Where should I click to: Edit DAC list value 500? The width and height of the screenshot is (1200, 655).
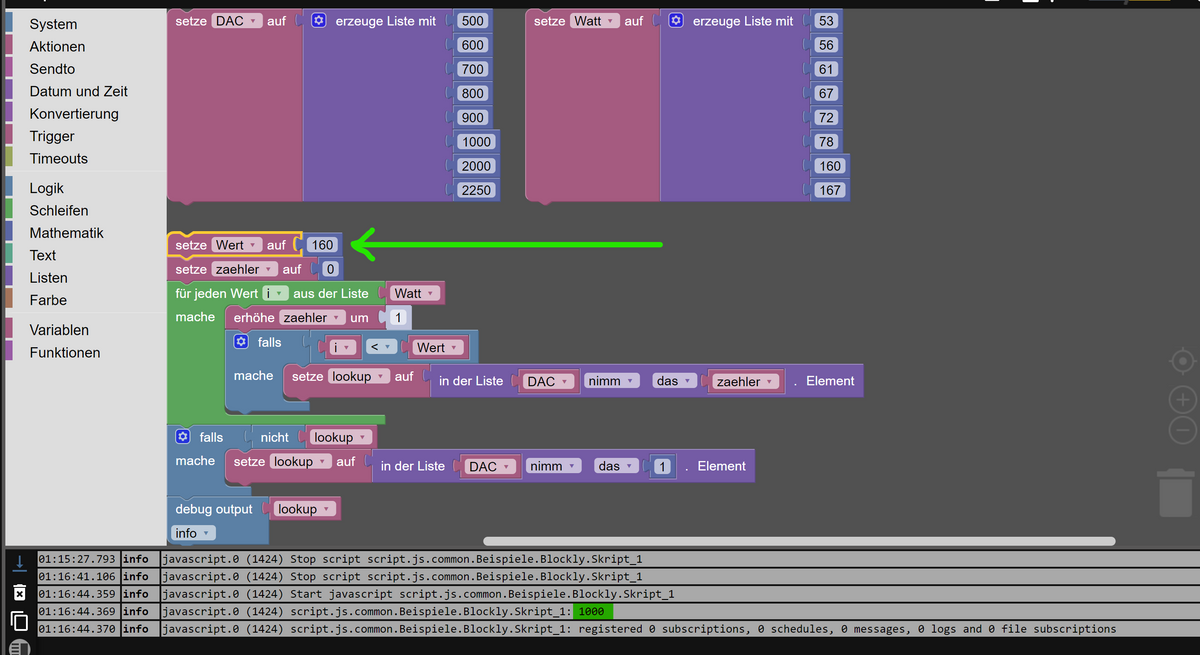point(473,21)
